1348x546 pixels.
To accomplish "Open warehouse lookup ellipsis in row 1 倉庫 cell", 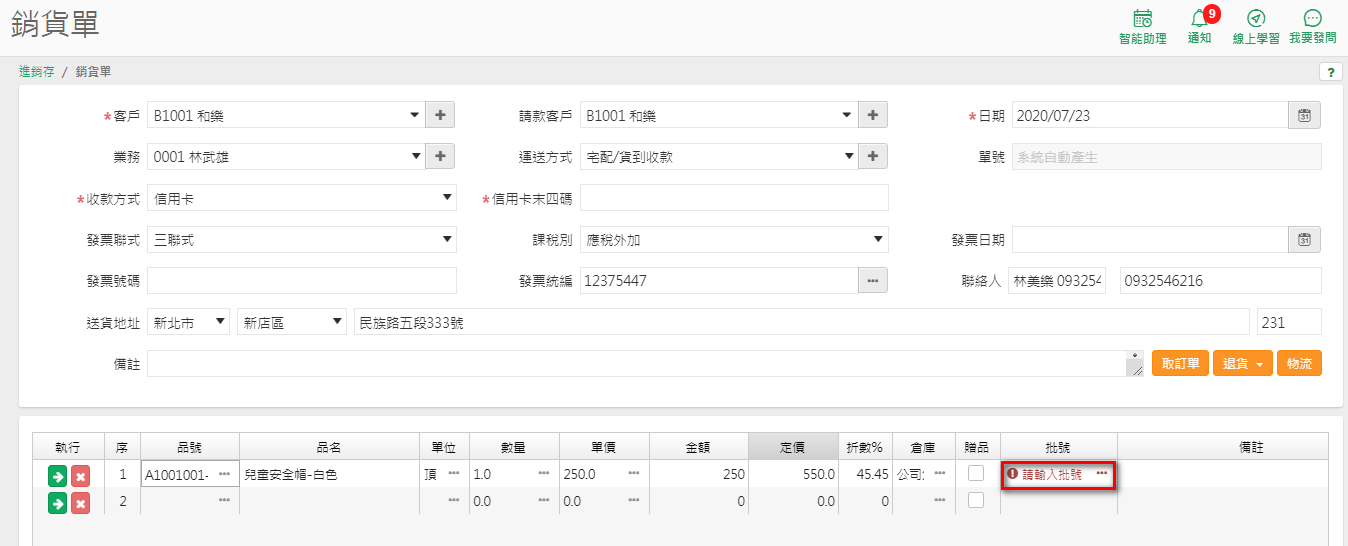I will (x=940, y=474).
